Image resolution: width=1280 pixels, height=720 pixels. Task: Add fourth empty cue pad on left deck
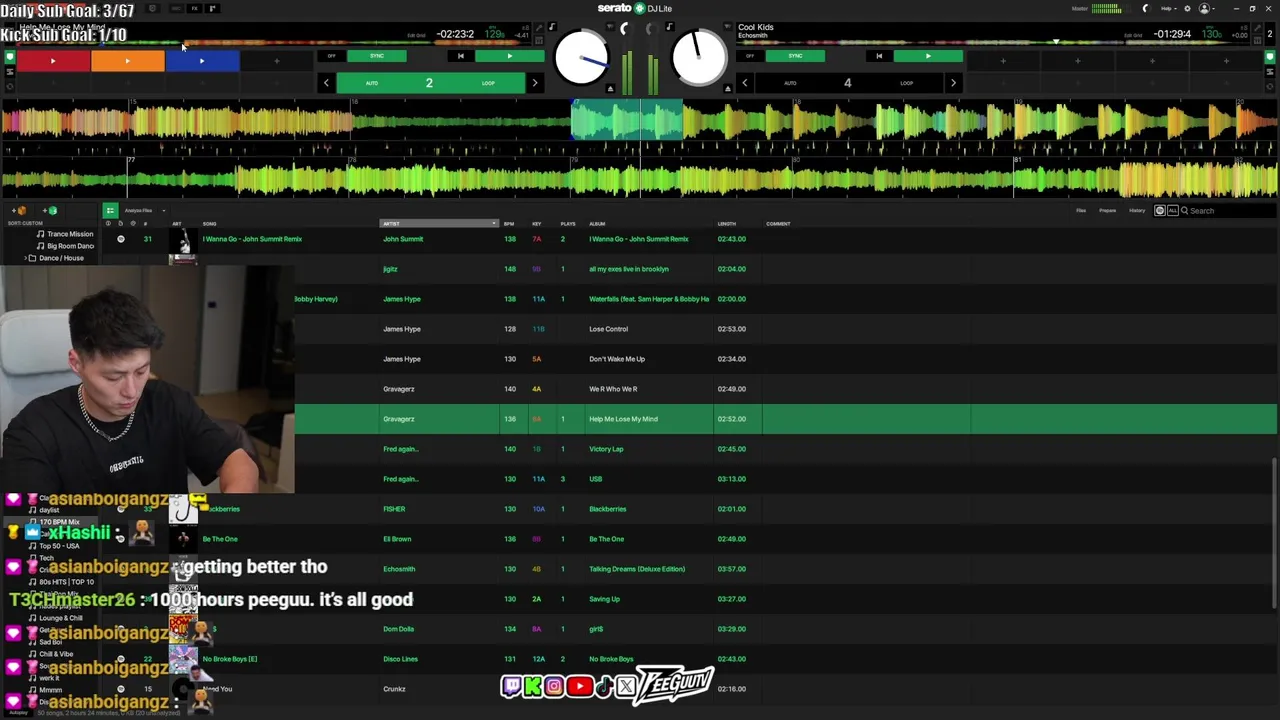(x=277, y=61)
